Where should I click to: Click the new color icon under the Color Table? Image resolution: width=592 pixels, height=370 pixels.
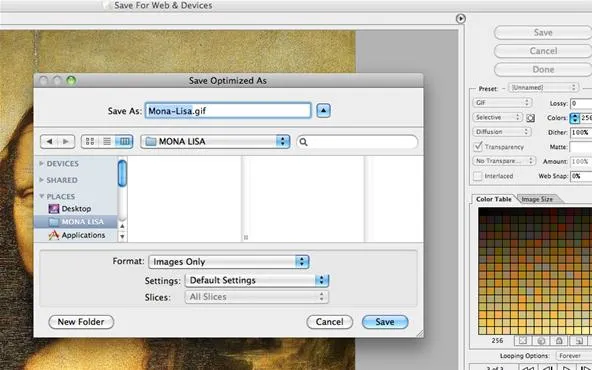(x=578, y=341)
